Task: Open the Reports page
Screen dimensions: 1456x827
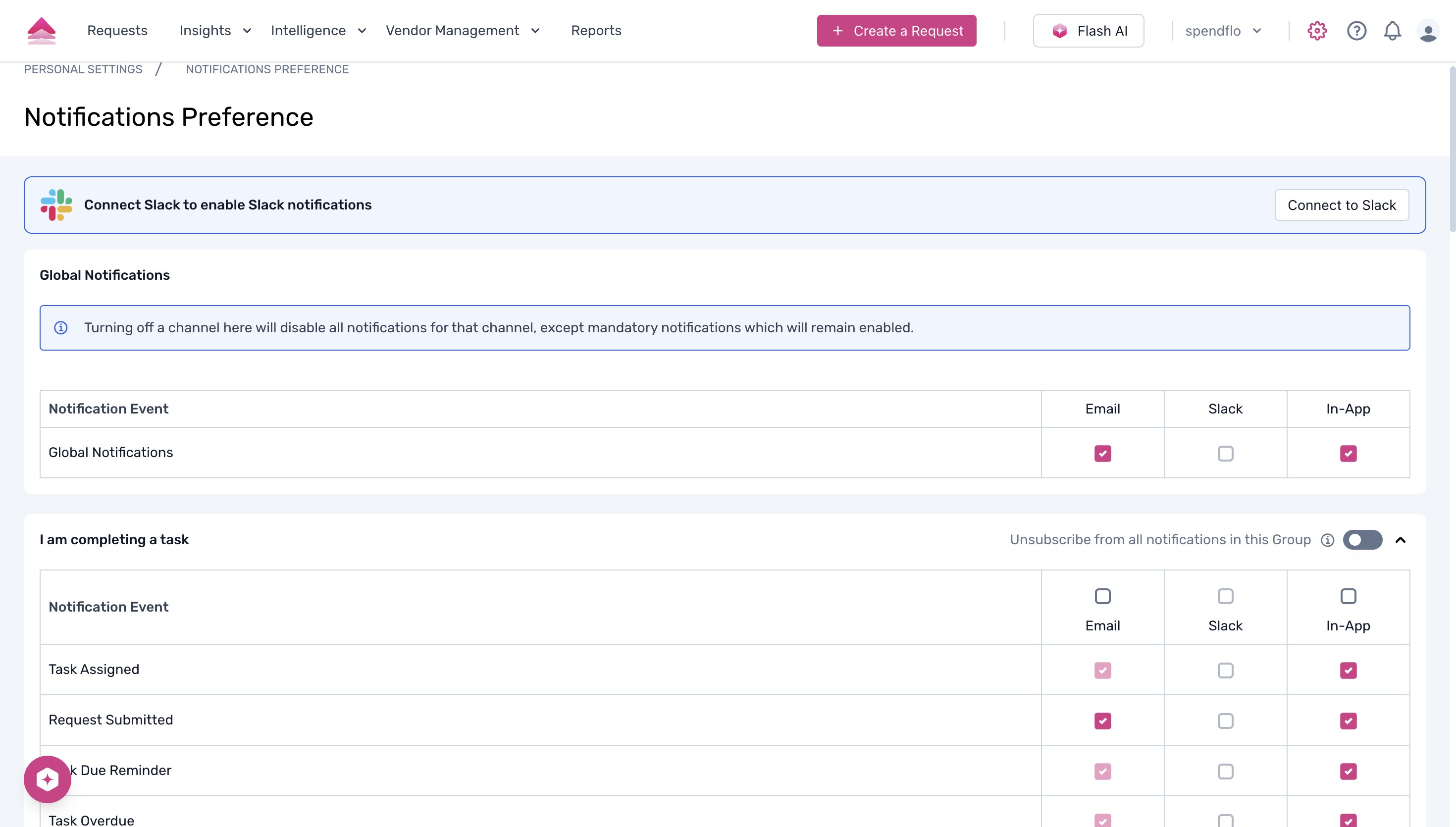Action: (x=596, y=31)
